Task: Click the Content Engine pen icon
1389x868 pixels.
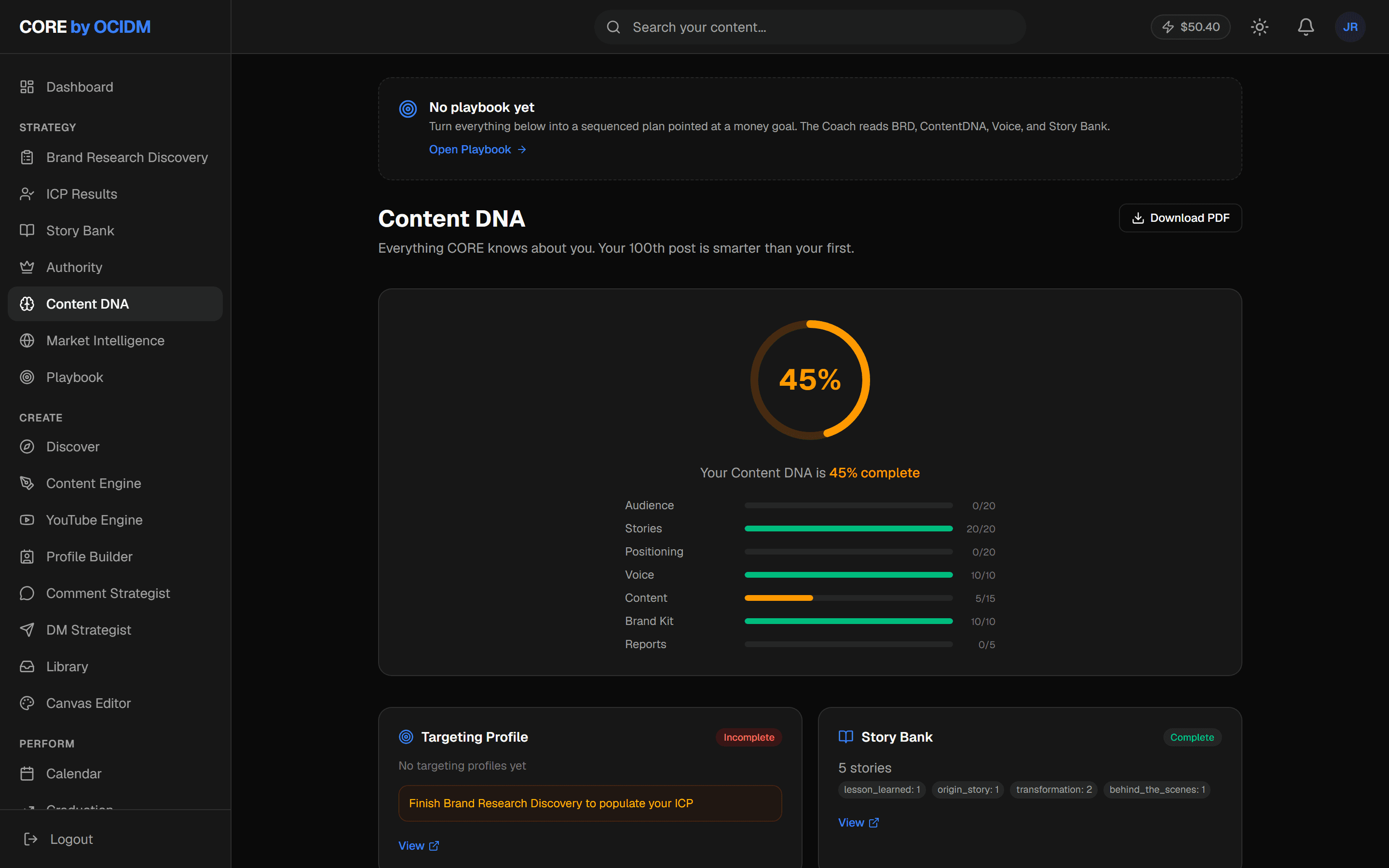Action: point(27,483)
